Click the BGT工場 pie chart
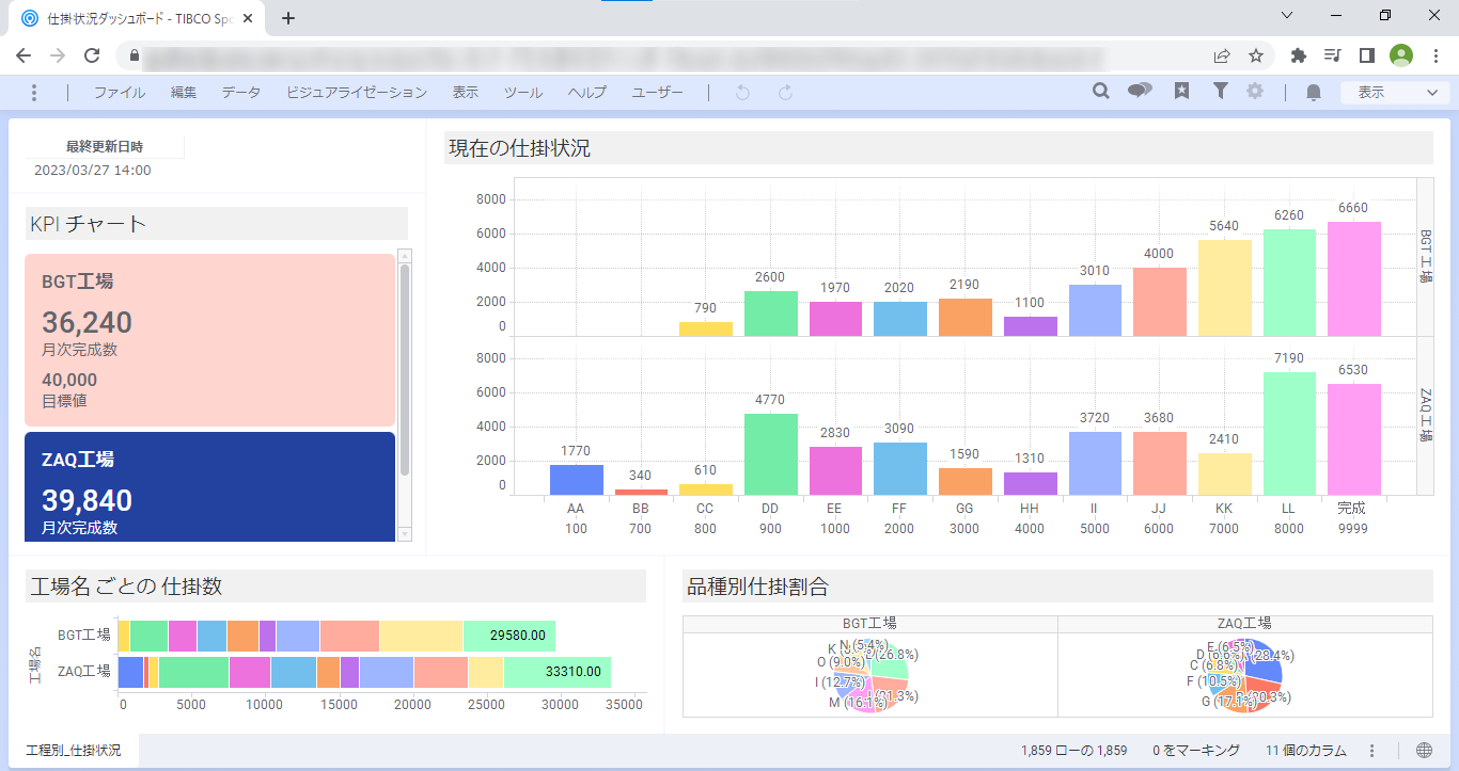 pos(869,675)
